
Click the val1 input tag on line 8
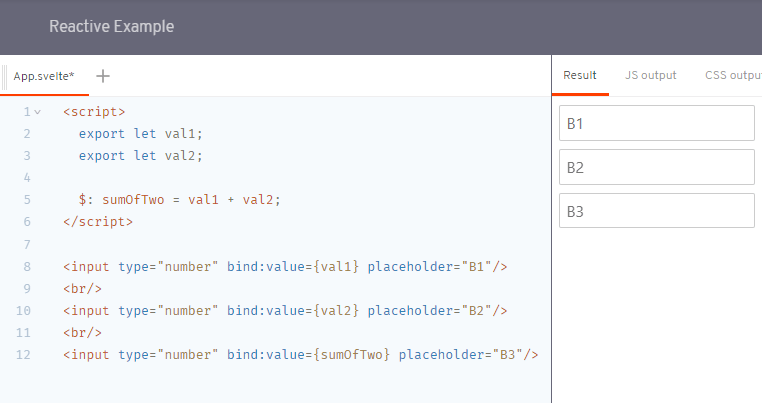(285, 266)
